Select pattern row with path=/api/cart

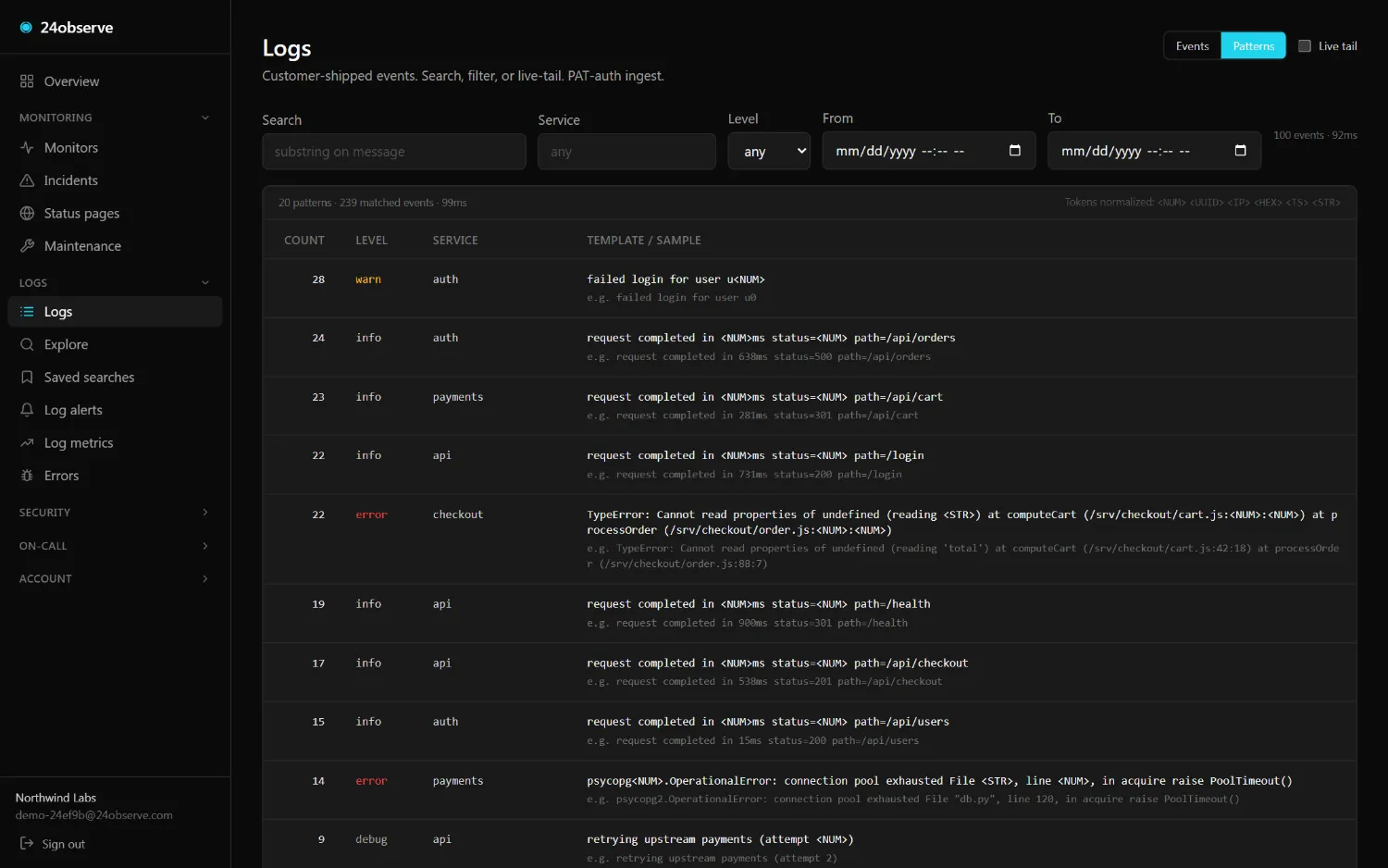point(810,406)
